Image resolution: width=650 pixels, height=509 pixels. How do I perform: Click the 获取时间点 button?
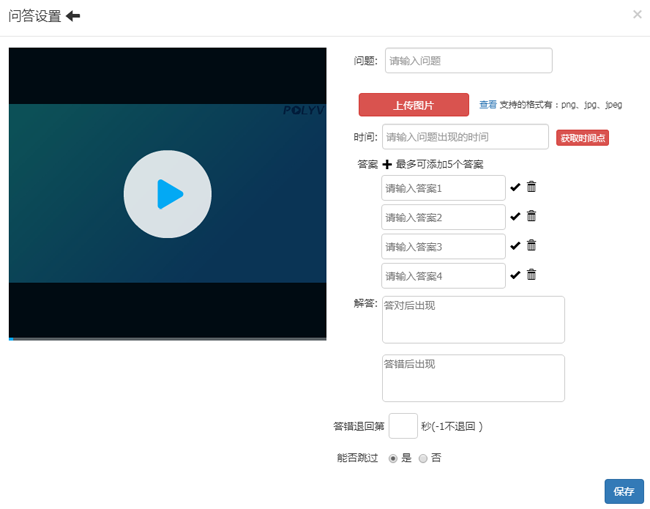[x=582, y=138]
